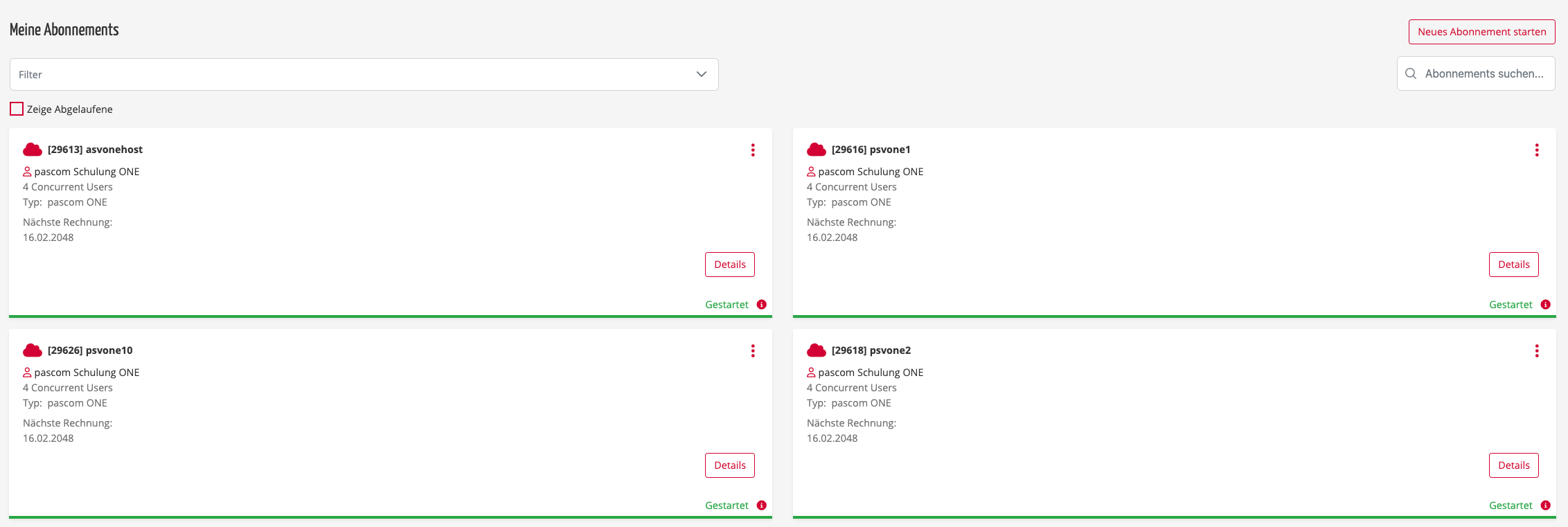
Task: Click 4 Concurrent Users in psvone2 card
Action: tap(852, 388)
